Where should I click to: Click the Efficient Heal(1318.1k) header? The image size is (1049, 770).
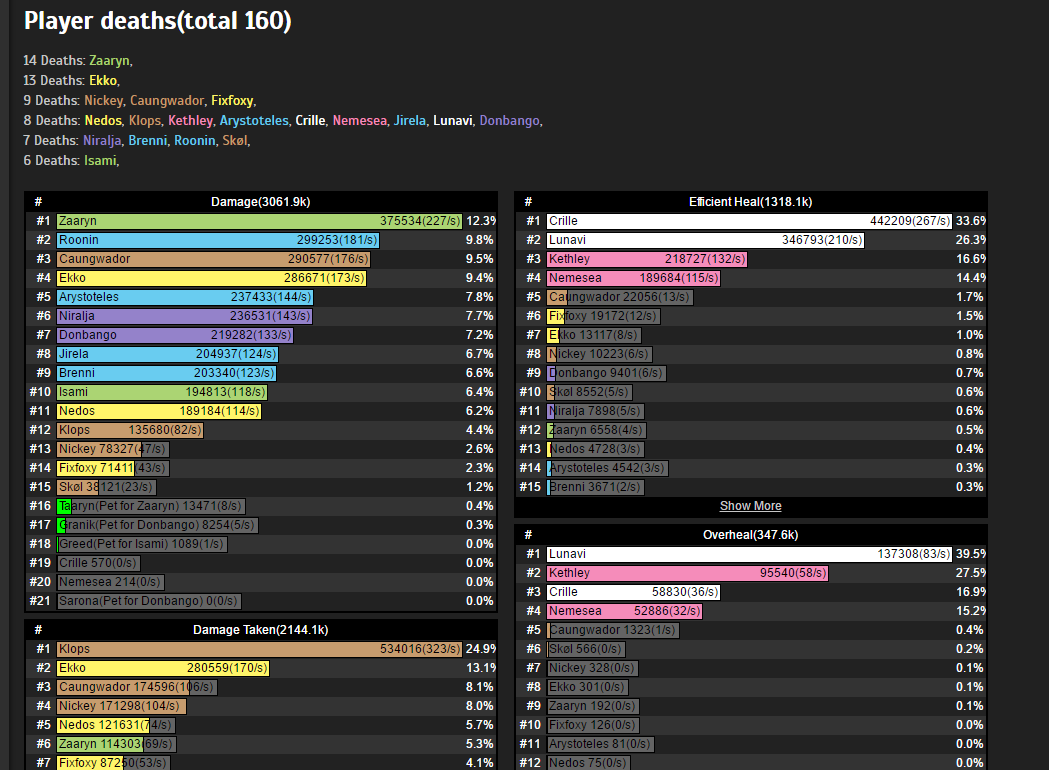tap(750, 202)
